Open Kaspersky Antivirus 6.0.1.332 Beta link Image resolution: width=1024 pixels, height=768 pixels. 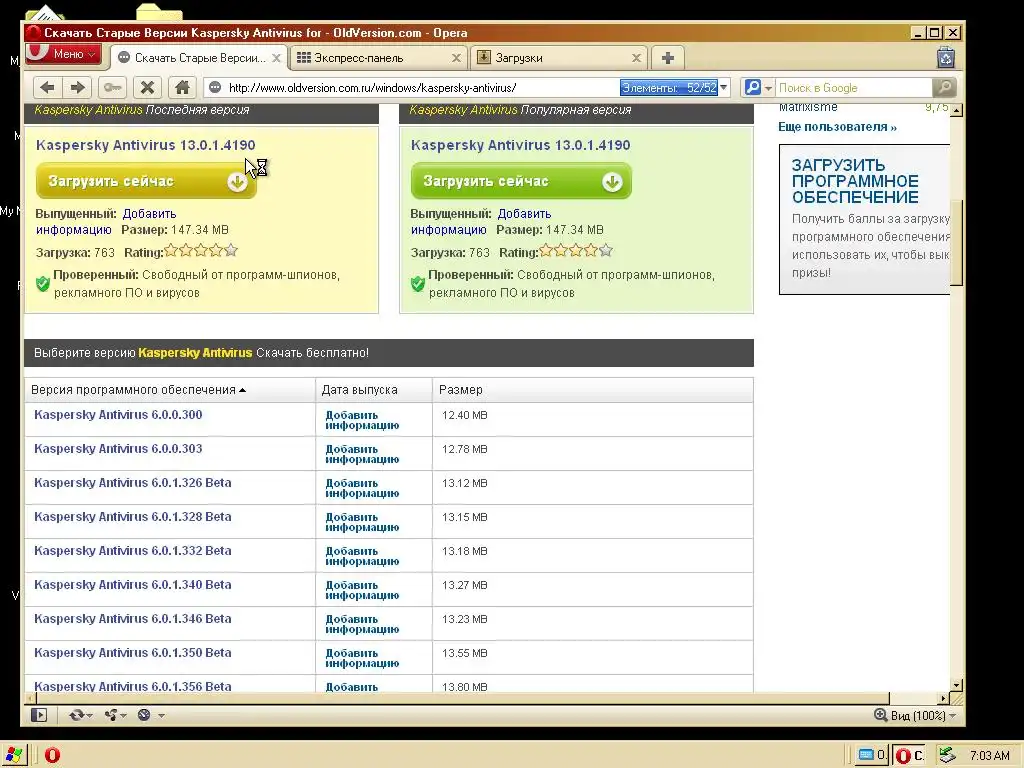[x=133, y=551]
